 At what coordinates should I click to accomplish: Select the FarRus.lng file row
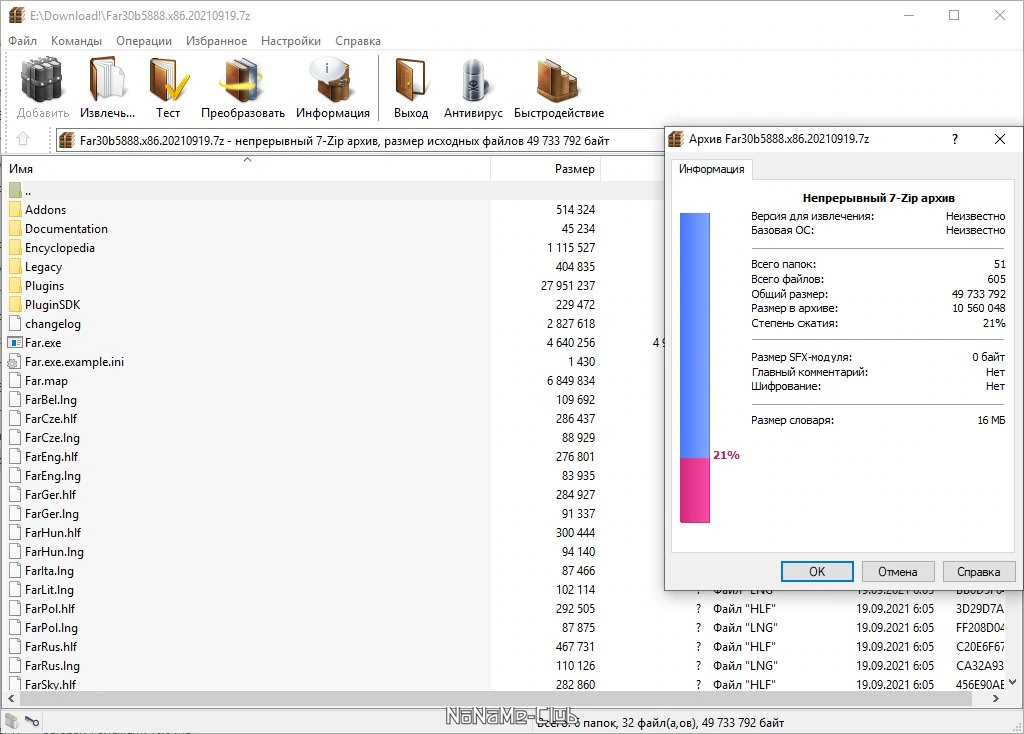pos(506,665)
